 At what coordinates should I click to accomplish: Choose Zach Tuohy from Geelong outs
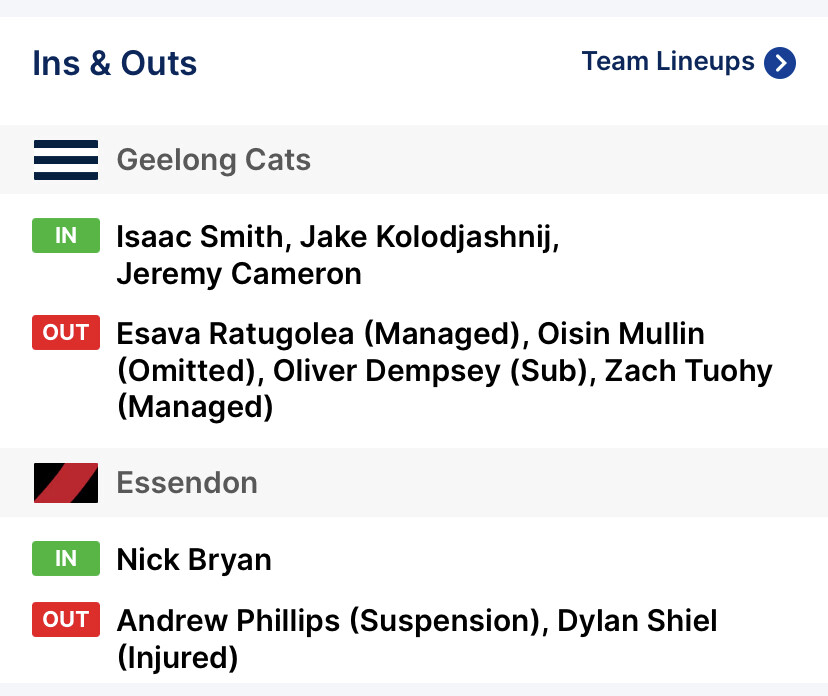689,371
